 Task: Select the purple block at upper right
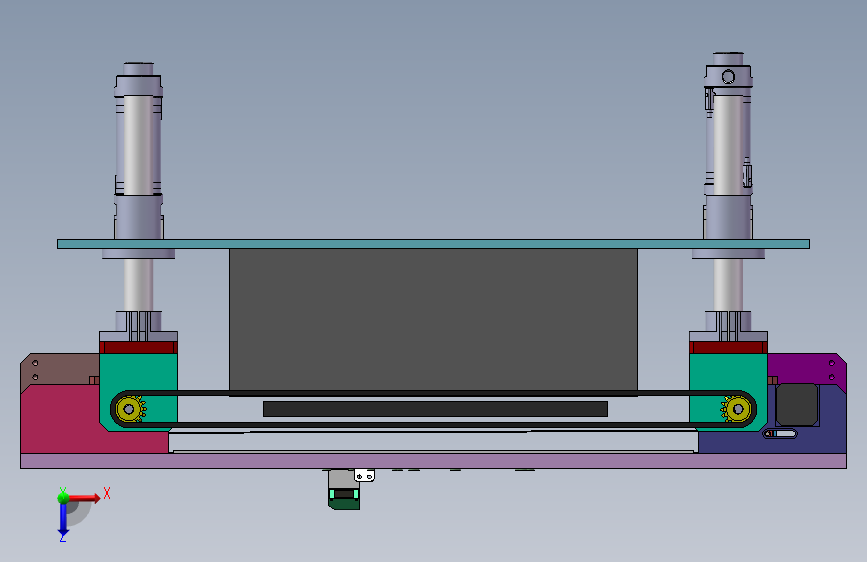(807, 369)
